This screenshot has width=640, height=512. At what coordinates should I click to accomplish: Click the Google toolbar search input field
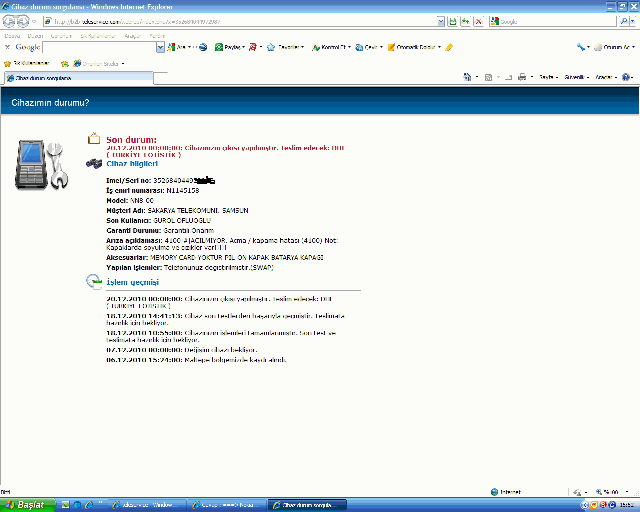click(x=98, y=47)
